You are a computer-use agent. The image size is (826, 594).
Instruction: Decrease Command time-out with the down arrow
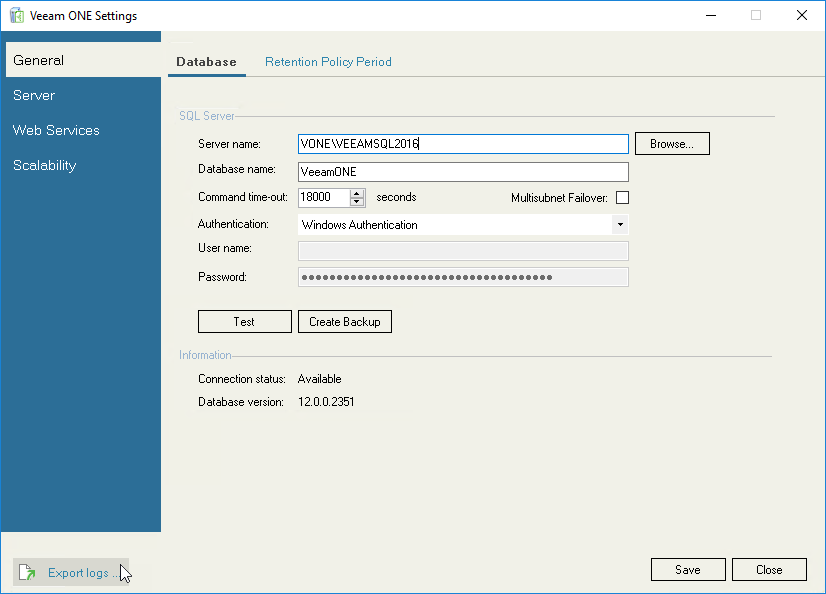(x=356, y=201)
